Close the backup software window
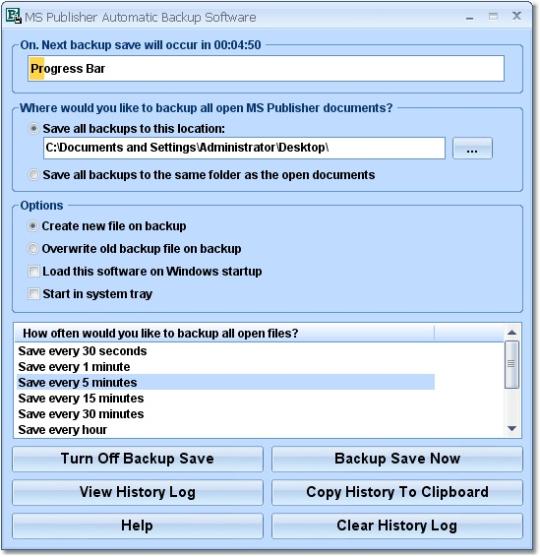 pyautogui.click(x=517, y=16)
